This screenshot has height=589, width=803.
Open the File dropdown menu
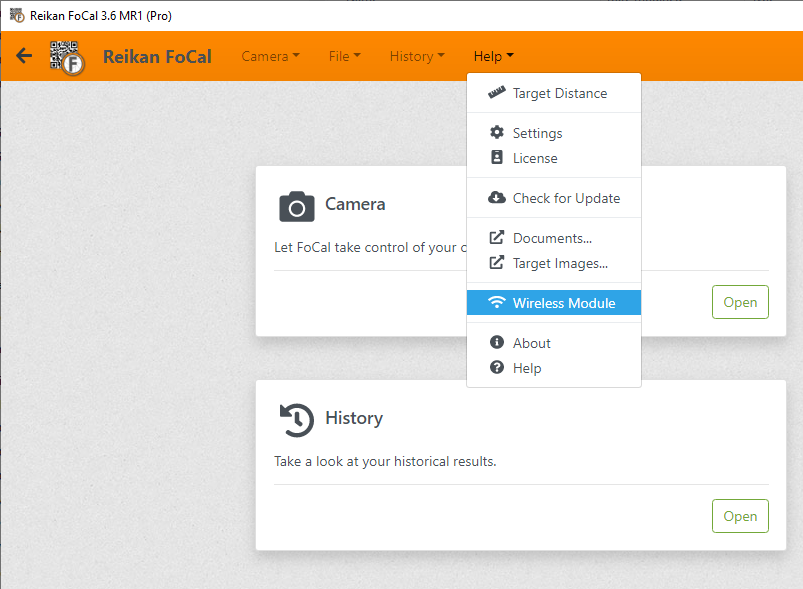coord(344,57)
